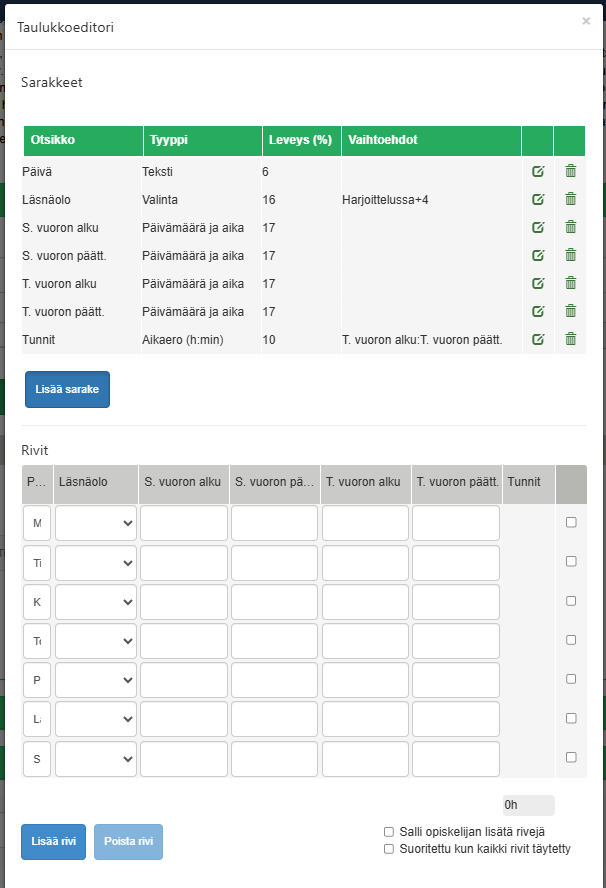Select the first row's checkbox

tap(571, 522)
